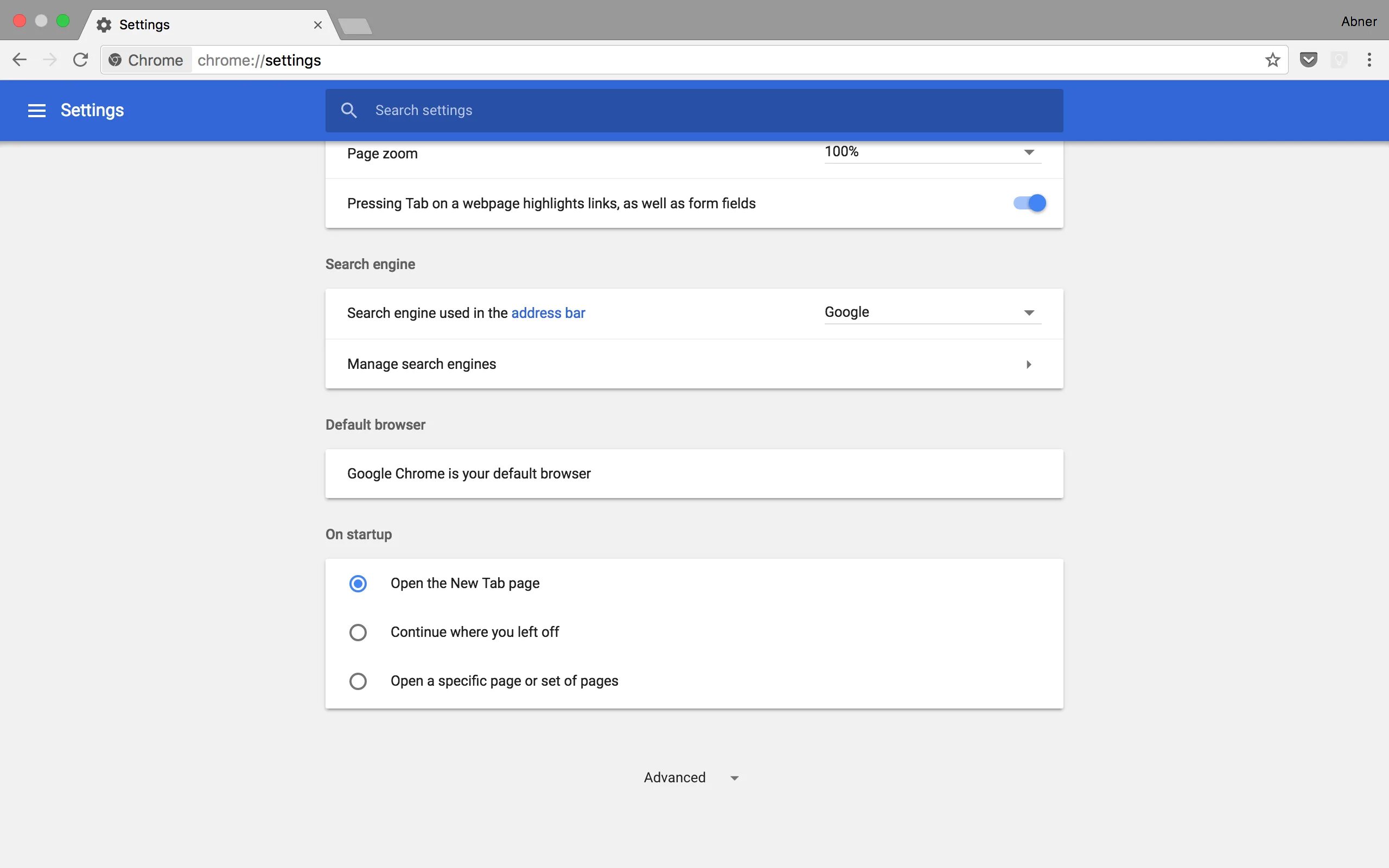The image size is (1389, 868).
Task: Select the Continue where you left off radio
Action: coord(358,632)
